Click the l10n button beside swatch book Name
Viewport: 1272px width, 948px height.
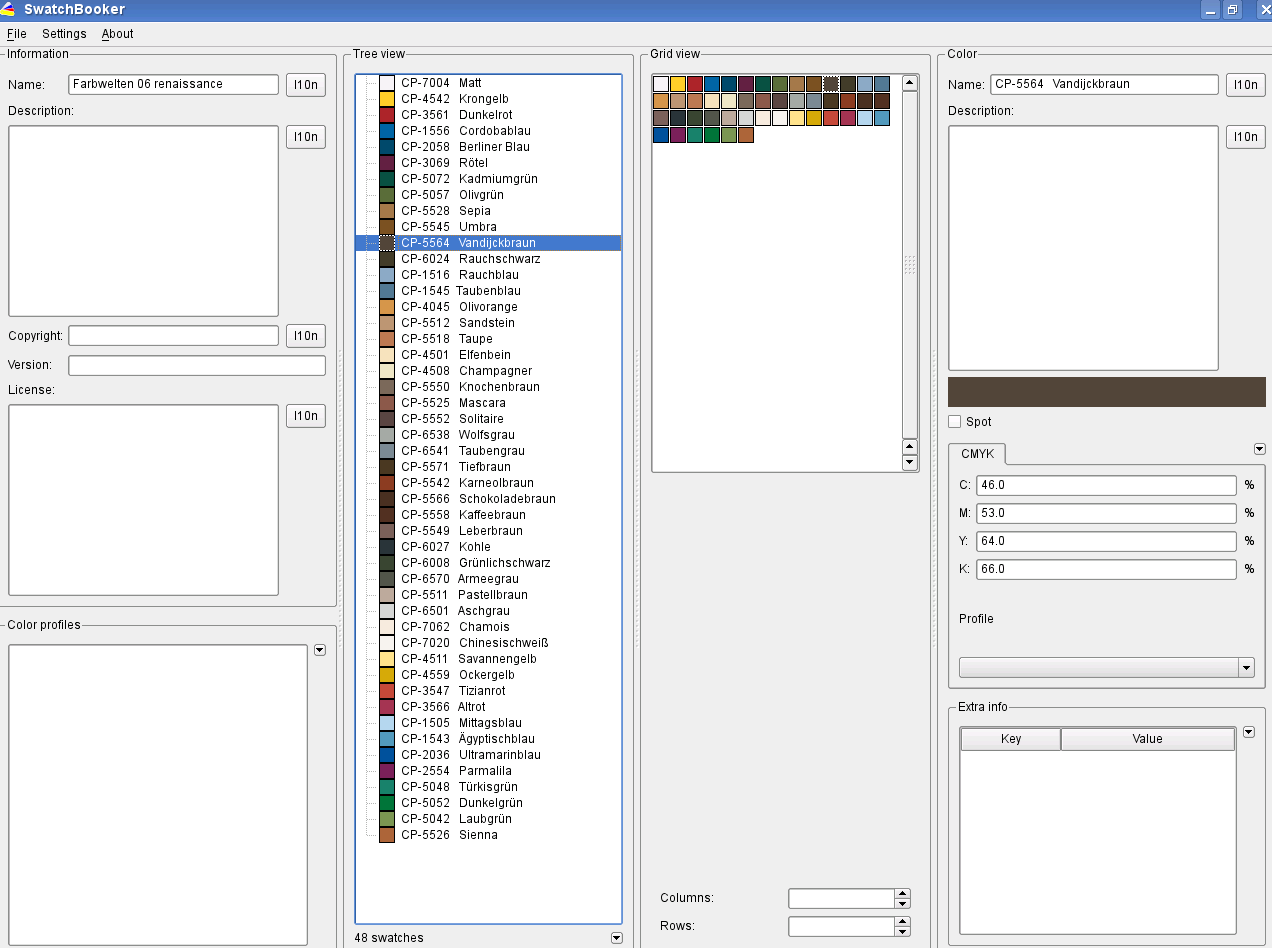305,85
